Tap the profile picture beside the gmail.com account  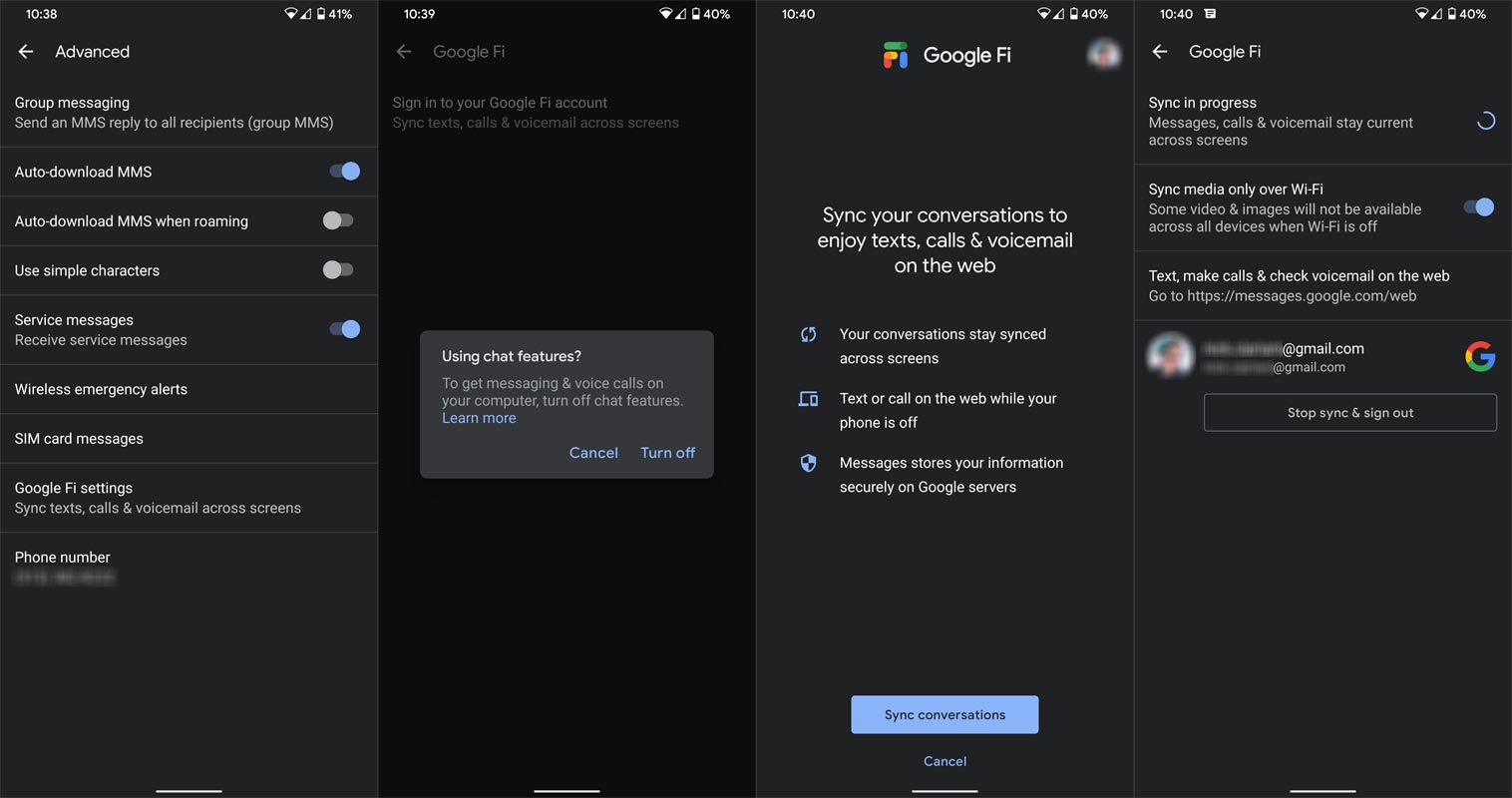[x=1170, y=355]
